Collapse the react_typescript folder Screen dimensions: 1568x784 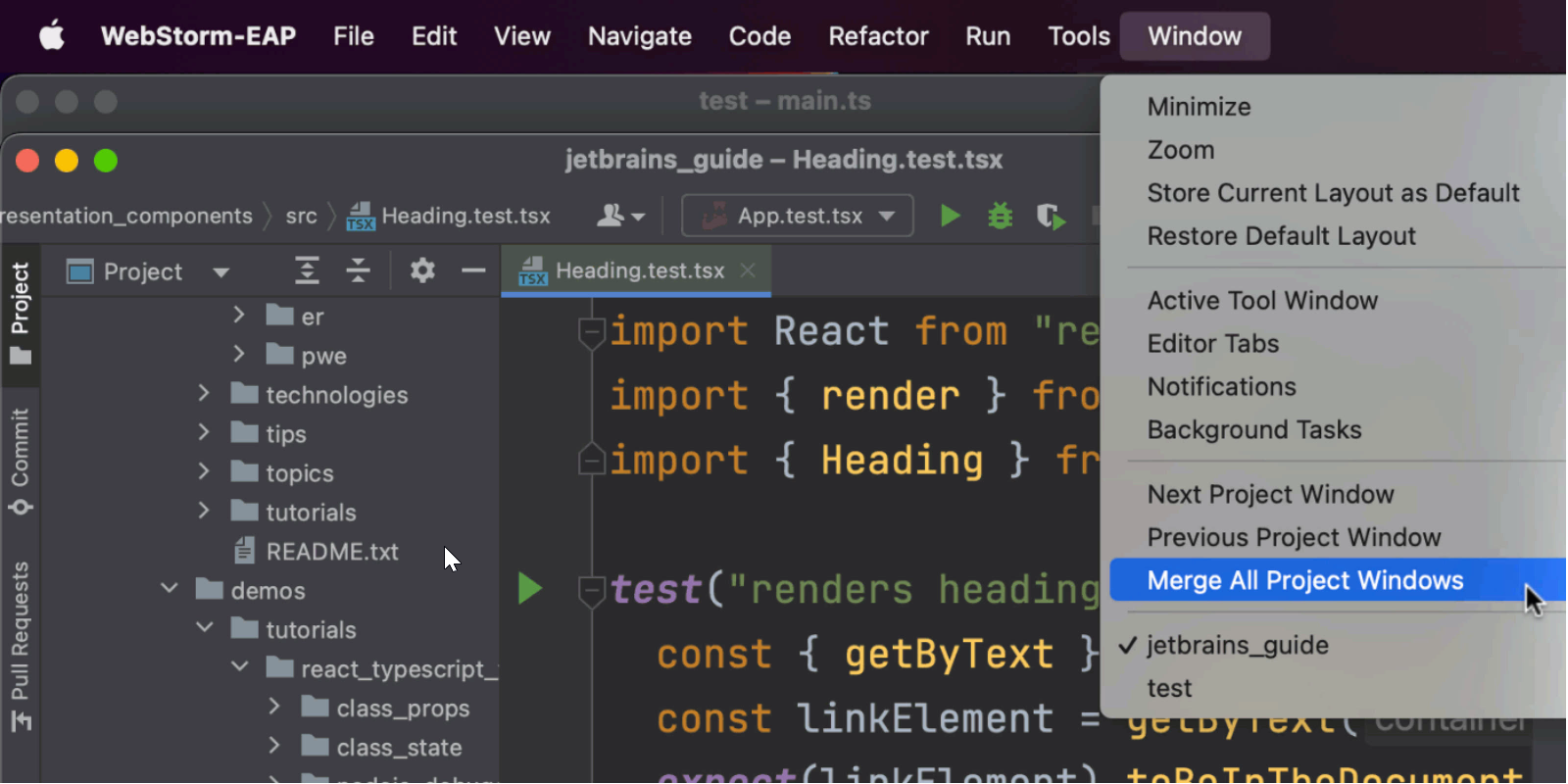pos(239,668)
